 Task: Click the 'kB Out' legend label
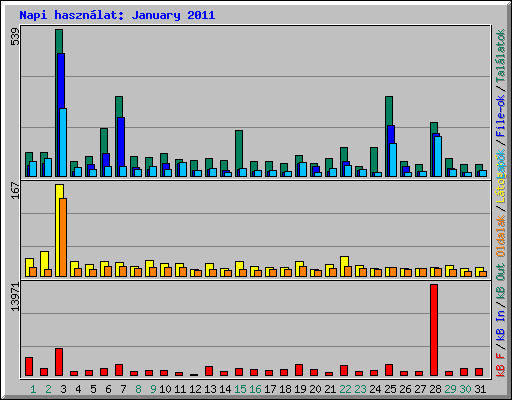click(500, 281)
